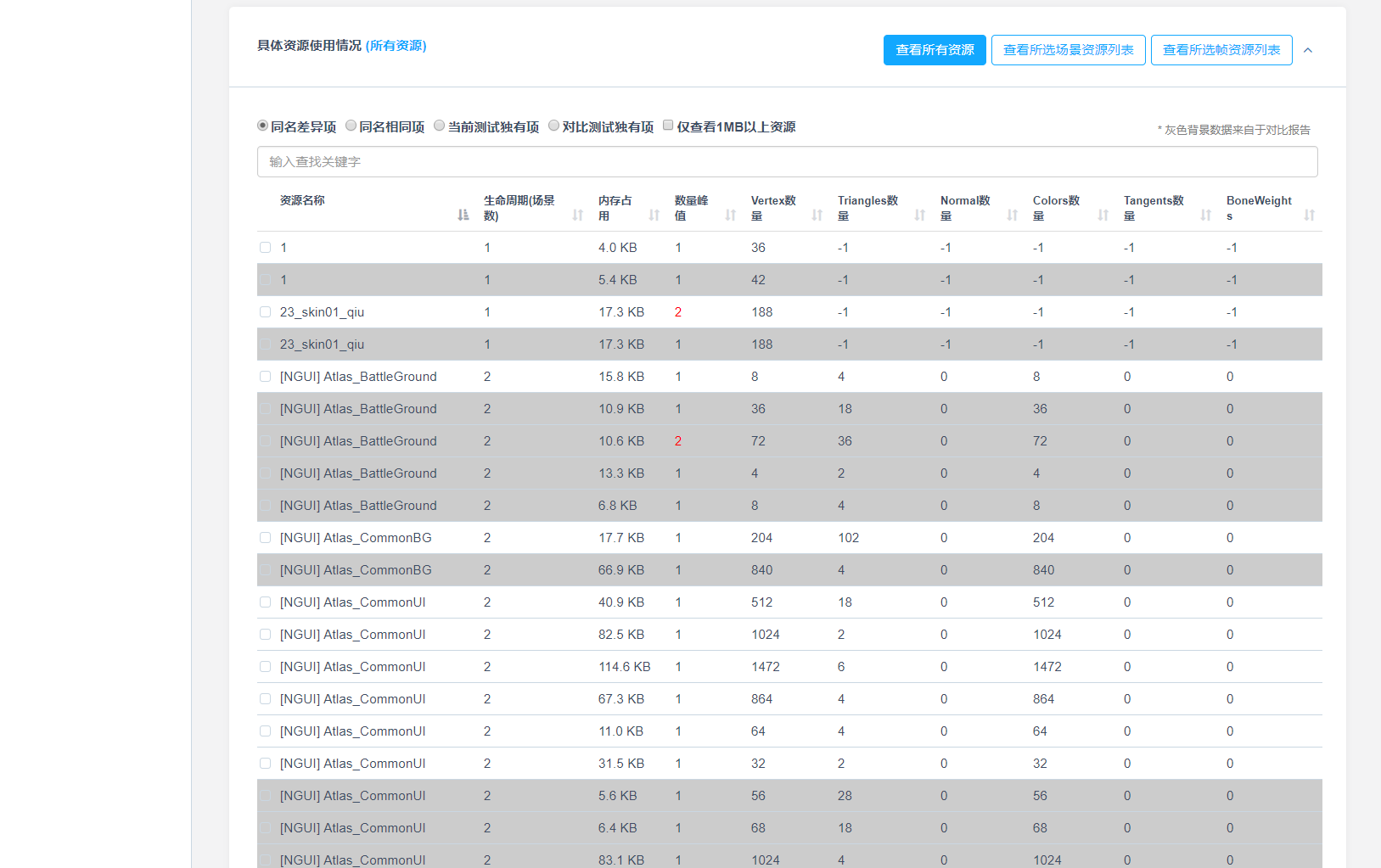Select 当前测试独有项 radio option
The width and height of the screenshot is (1381, 868).
tap(440, 126)
